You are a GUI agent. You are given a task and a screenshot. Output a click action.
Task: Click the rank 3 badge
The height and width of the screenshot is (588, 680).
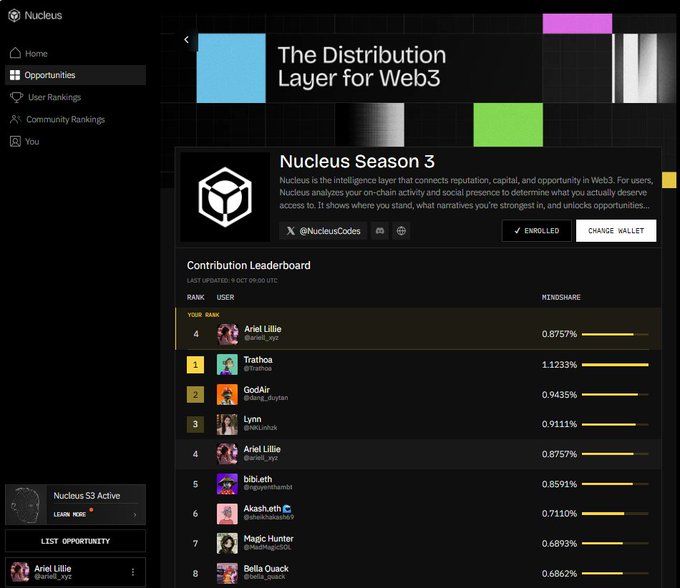coord(195,424)
